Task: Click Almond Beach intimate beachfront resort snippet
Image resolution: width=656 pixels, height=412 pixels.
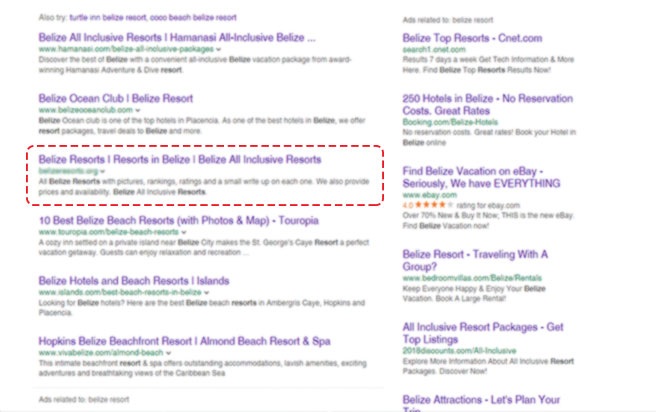Action: coord(202,368)
